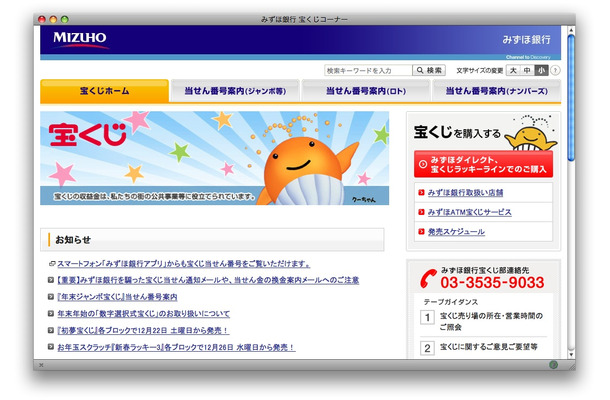This screenshot has height=400, width=610.
Task: Click phone number 03-3535-9033
Action: (x=492, y=283)
